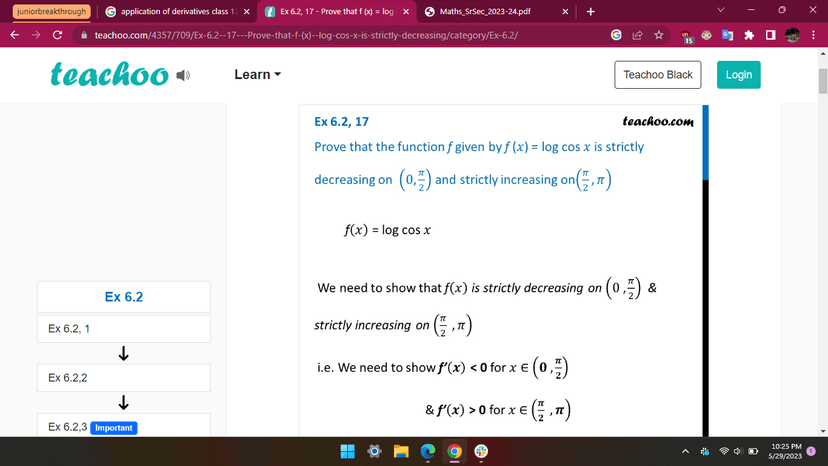Switch to application of derivatives tab

[x=170, y=12]
